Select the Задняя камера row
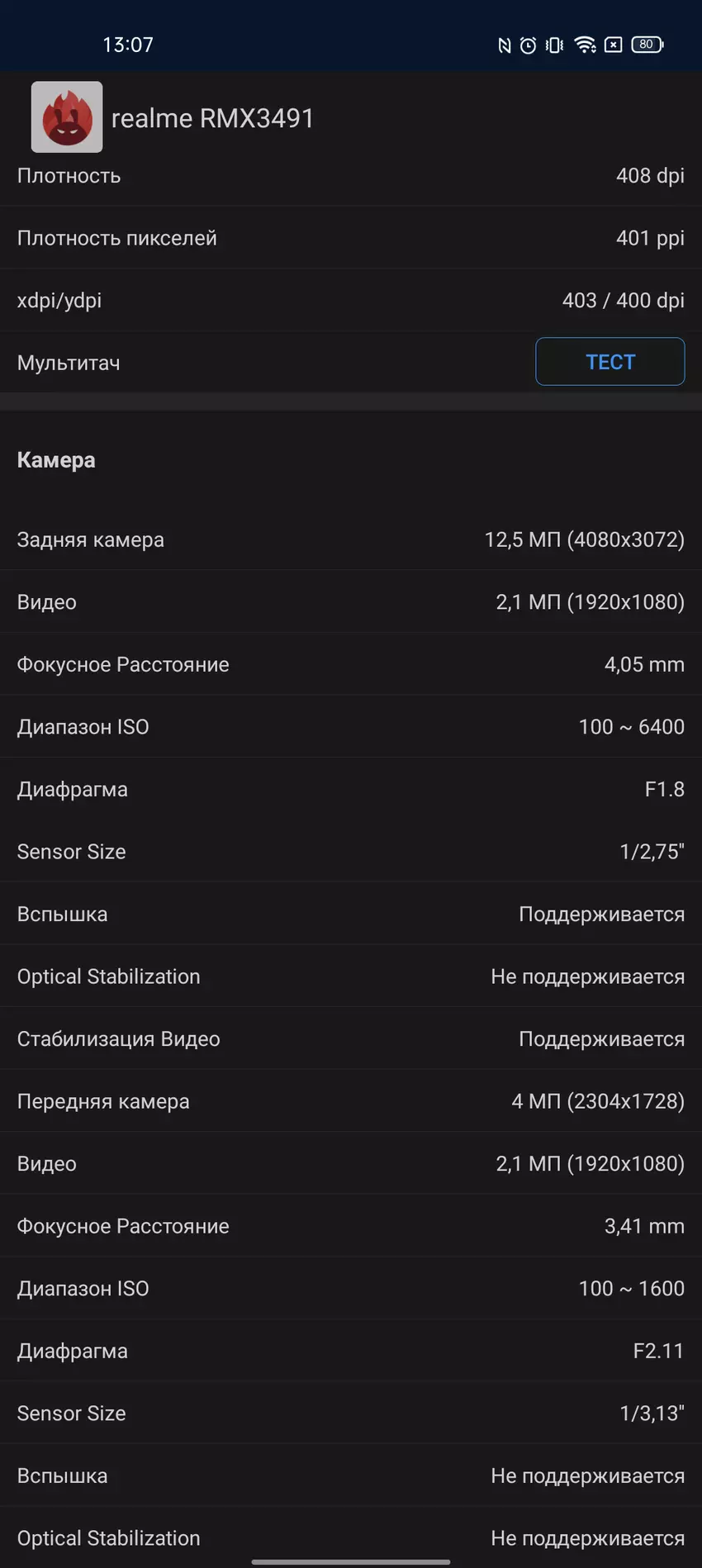702x1568 pixels. (350, 539)
